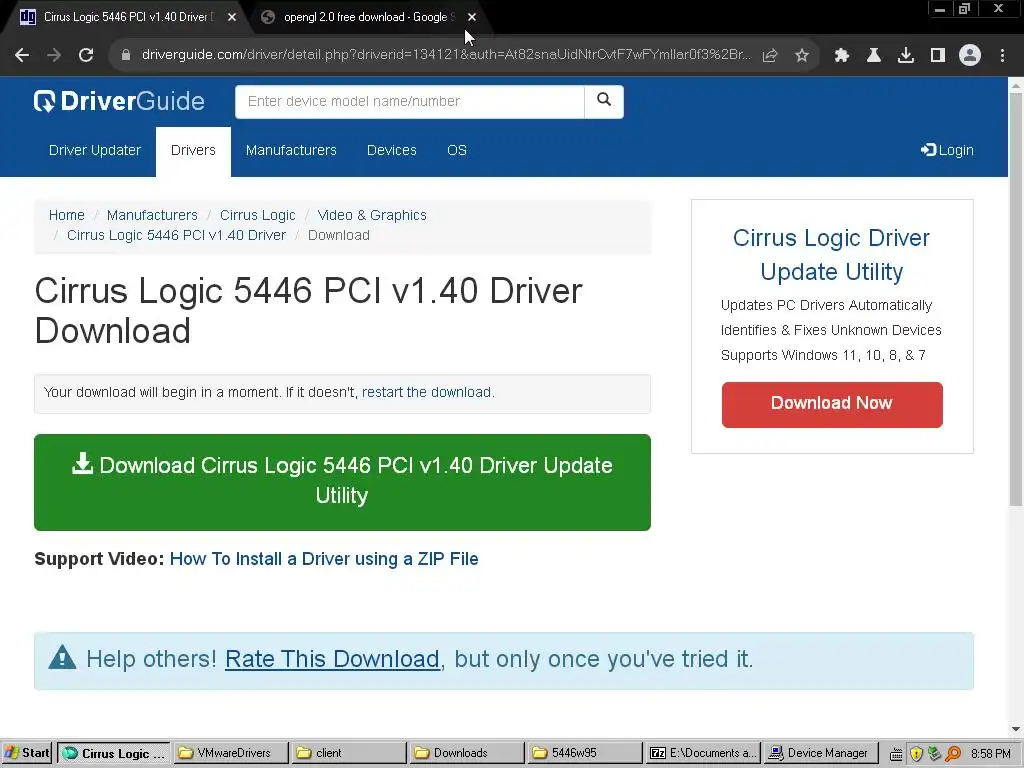This screenshot has height=768, width=1024.
Task: Switch to Device Manager in taskbar
Action: pos(820,753)
